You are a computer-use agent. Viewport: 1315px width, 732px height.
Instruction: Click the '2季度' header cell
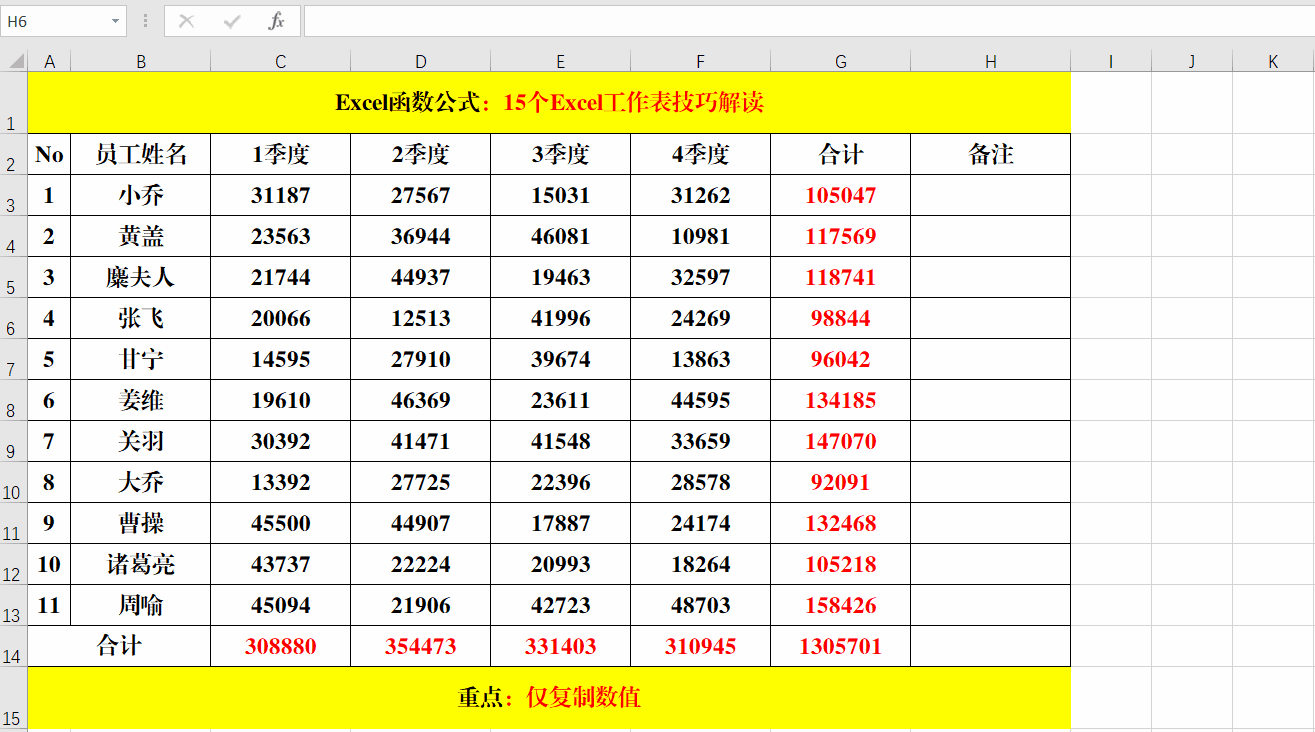click(x=421, y=155)
